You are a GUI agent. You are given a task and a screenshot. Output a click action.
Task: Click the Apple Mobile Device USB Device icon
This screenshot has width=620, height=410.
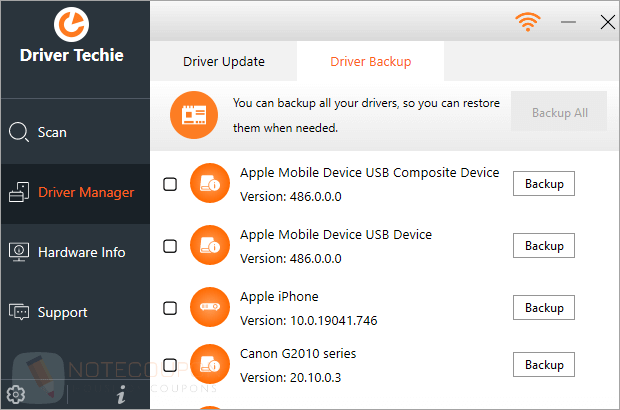[x=210, y=245]
